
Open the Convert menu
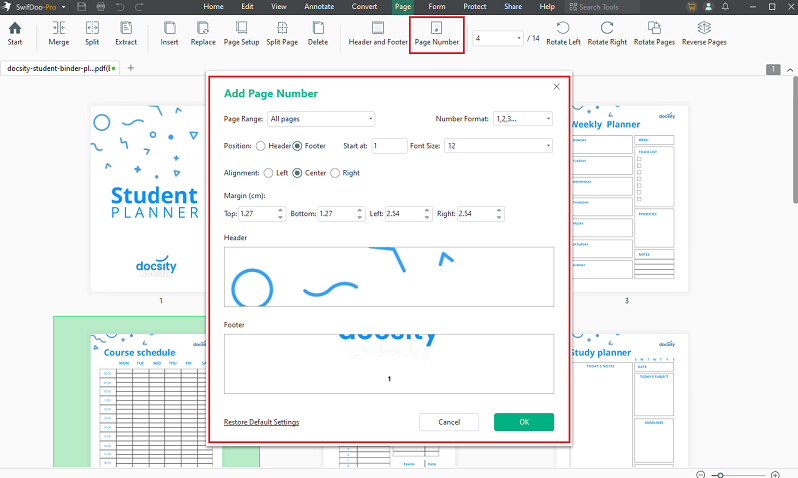[364, 7]
